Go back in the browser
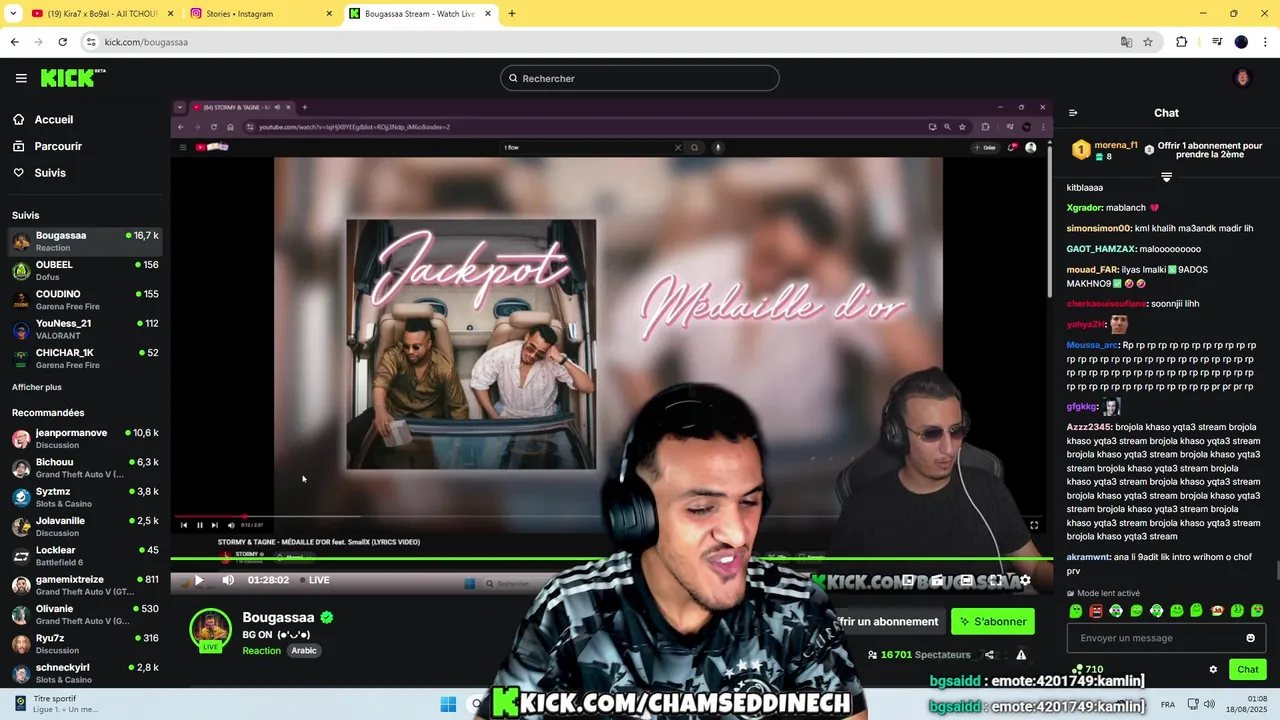The width and height of the screenshot is (1280, 720). [14, 42]
